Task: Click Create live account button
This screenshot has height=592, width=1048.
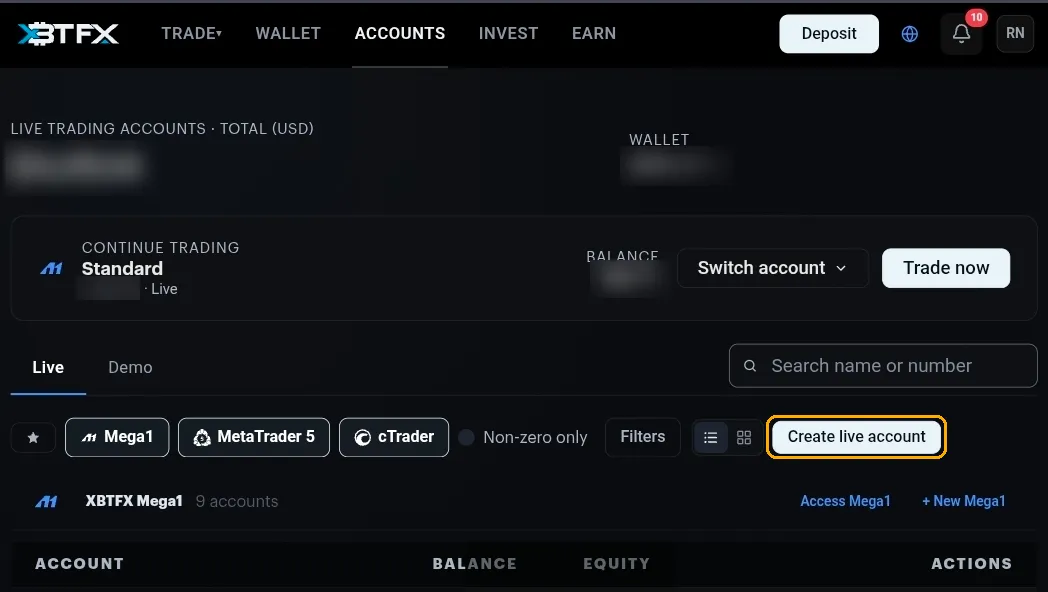Action: (x=856, y=437)
